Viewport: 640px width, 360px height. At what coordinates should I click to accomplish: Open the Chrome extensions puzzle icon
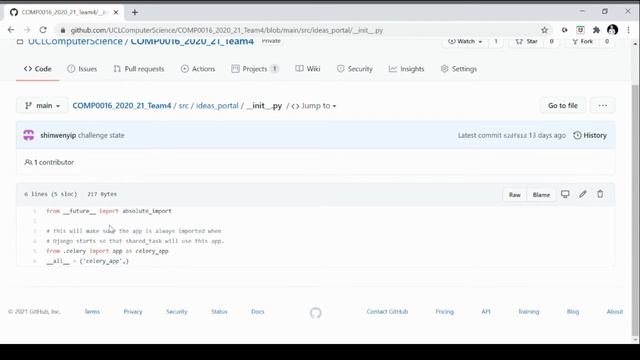pos(596,30)
